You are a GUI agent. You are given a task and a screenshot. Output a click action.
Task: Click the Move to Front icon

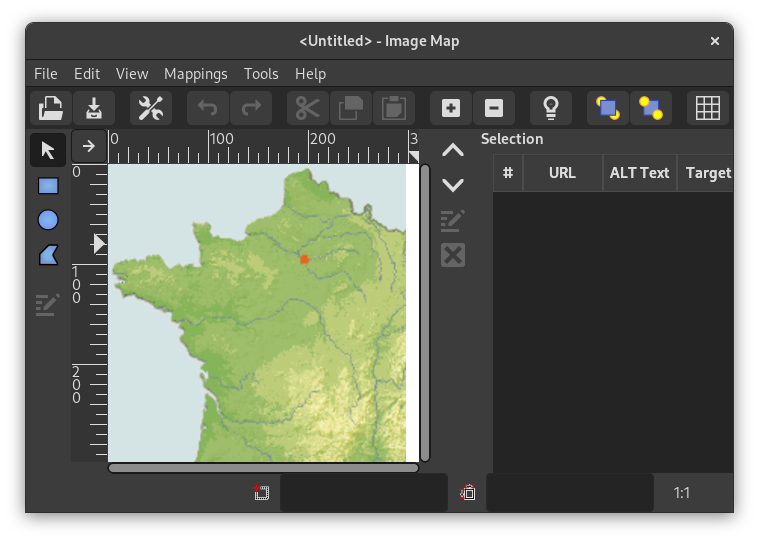point(608,108)
